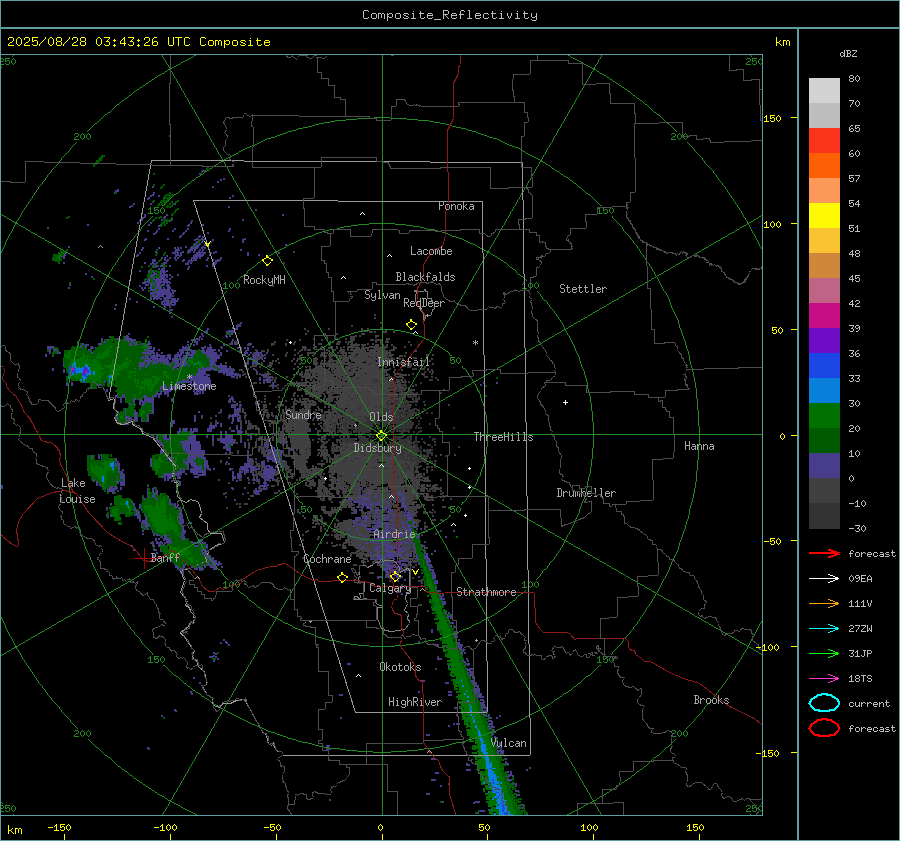The height and width of the screenshot is (841, 900).
Task: Click the 18TS legend label
Action: pyautogui.click(x=860, y=679)
